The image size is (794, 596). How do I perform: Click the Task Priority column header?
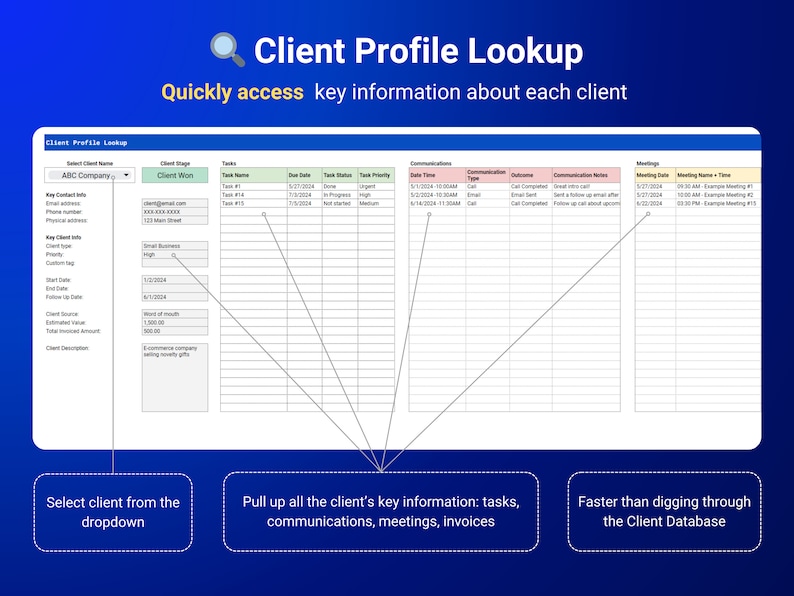point(376,175)
